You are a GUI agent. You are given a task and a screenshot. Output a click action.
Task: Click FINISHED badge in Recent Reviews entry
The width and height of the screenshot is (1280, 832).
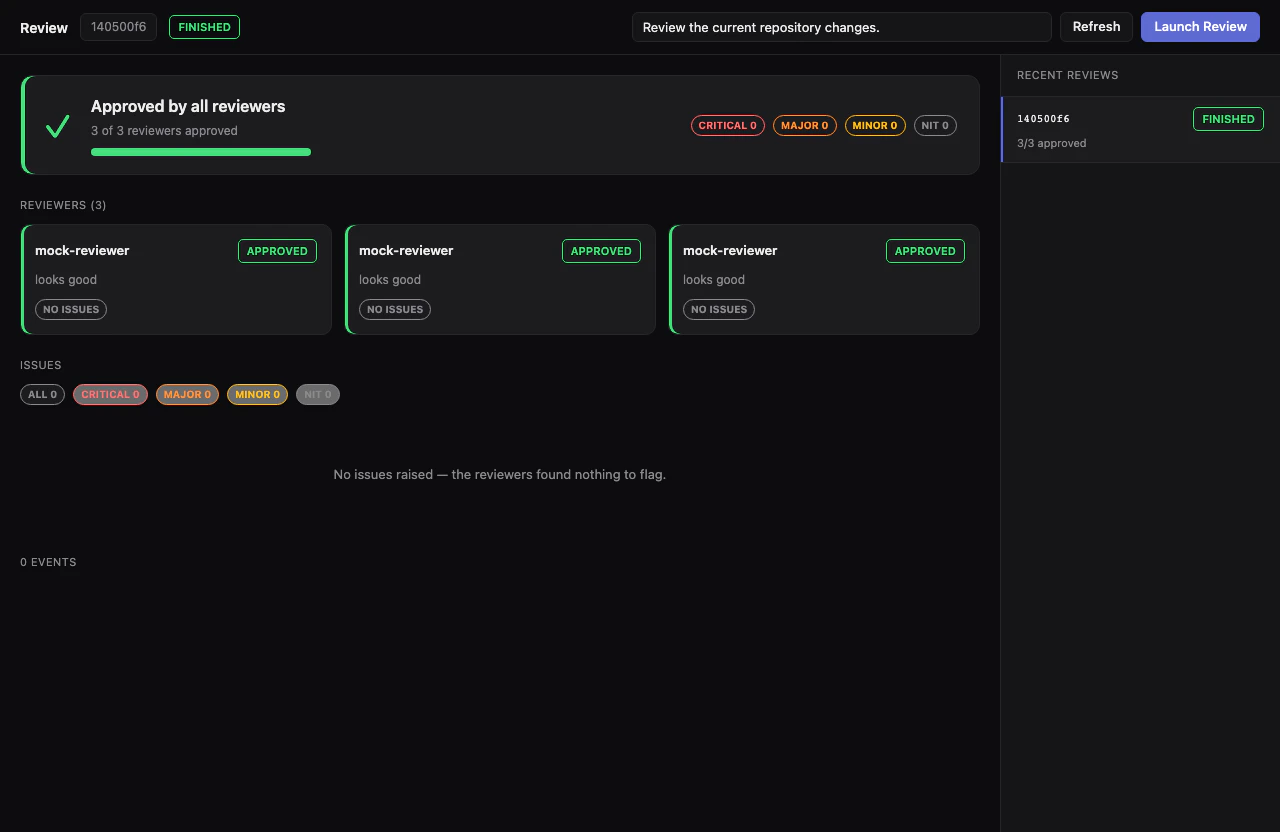pos(1228,119)
